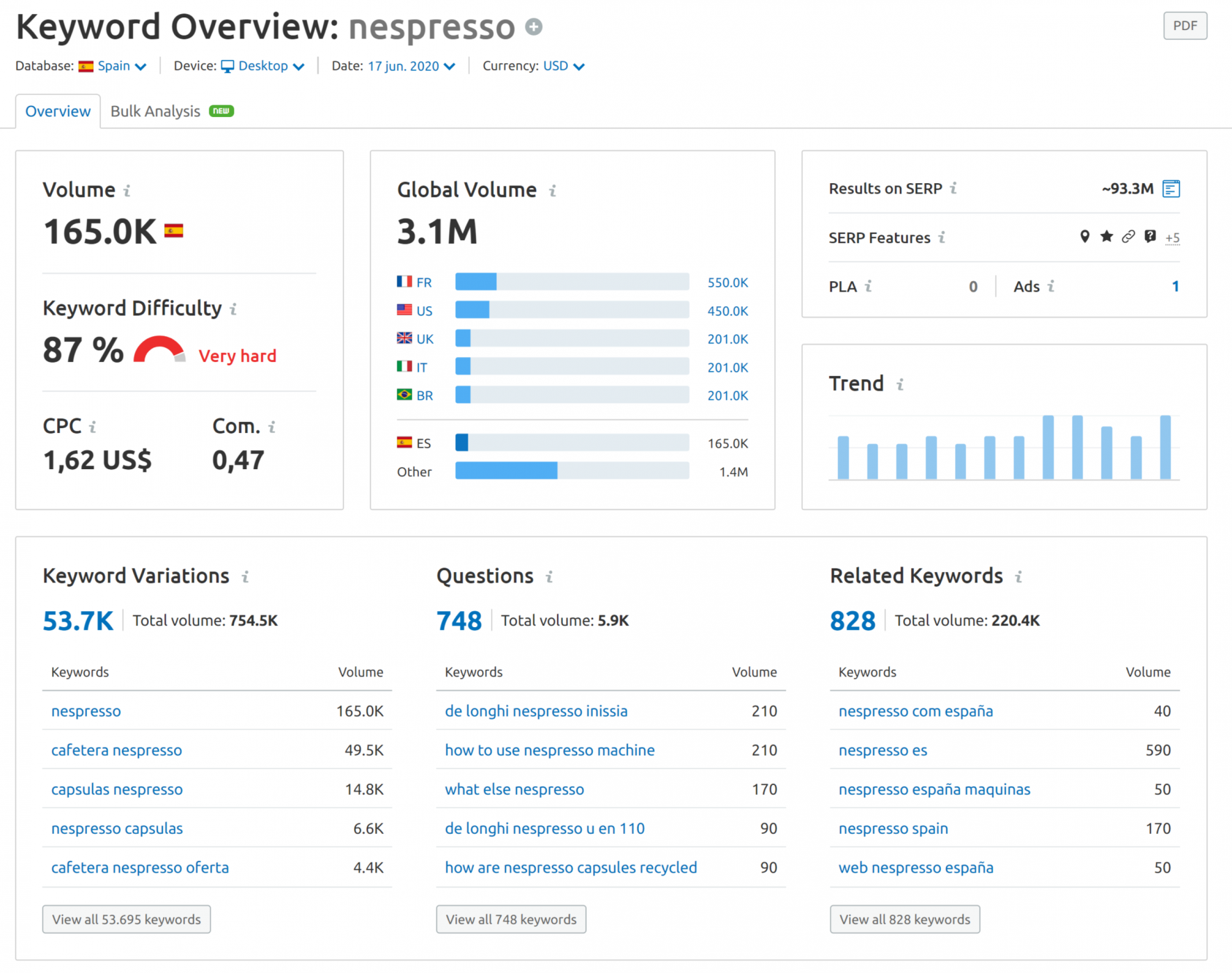
Task: Click the plus icon next to nespresso title
Action: [x=534, y=27]
